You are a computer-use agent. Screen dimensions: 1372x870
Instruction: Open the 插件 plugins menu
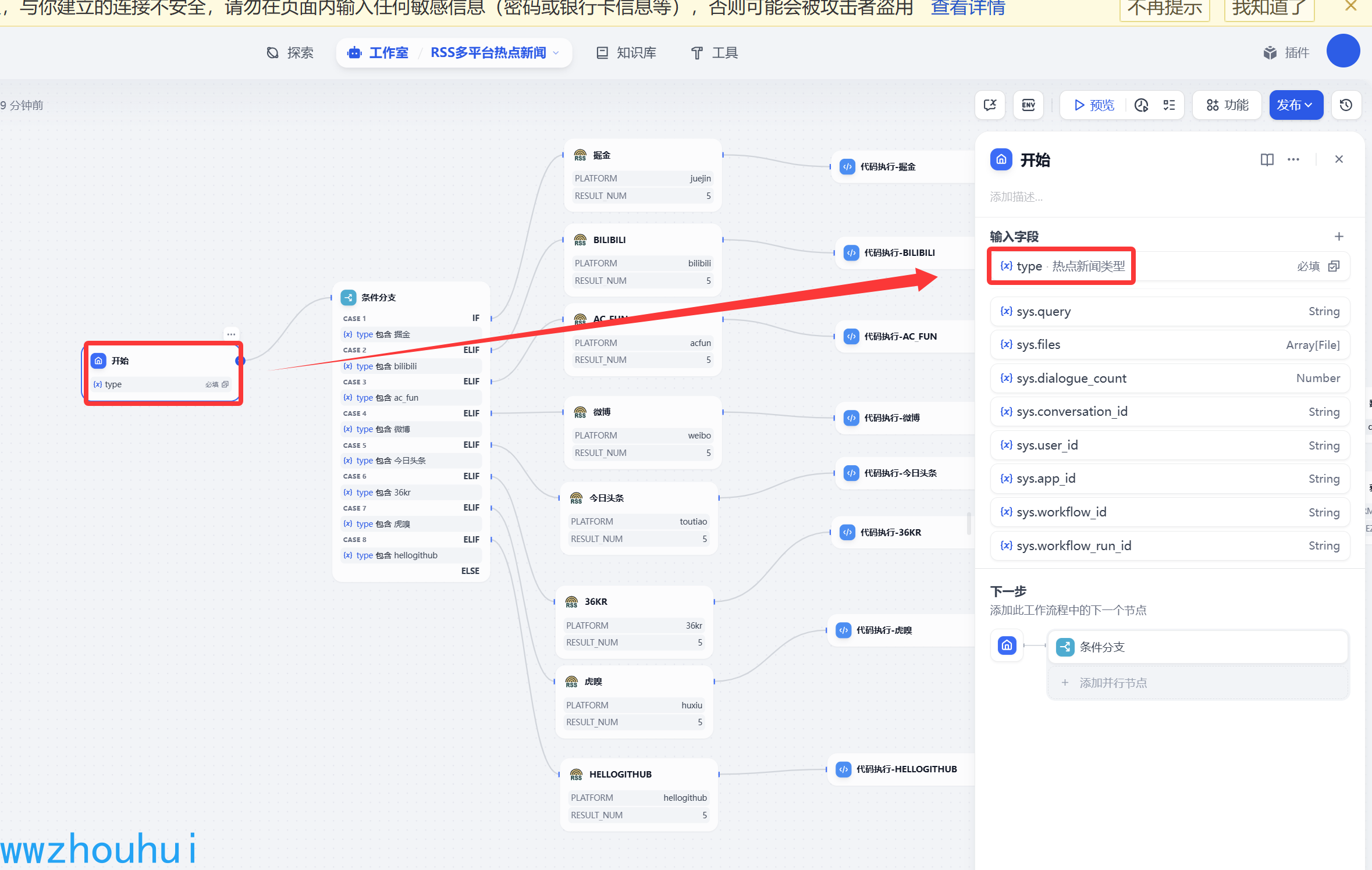1286,53
